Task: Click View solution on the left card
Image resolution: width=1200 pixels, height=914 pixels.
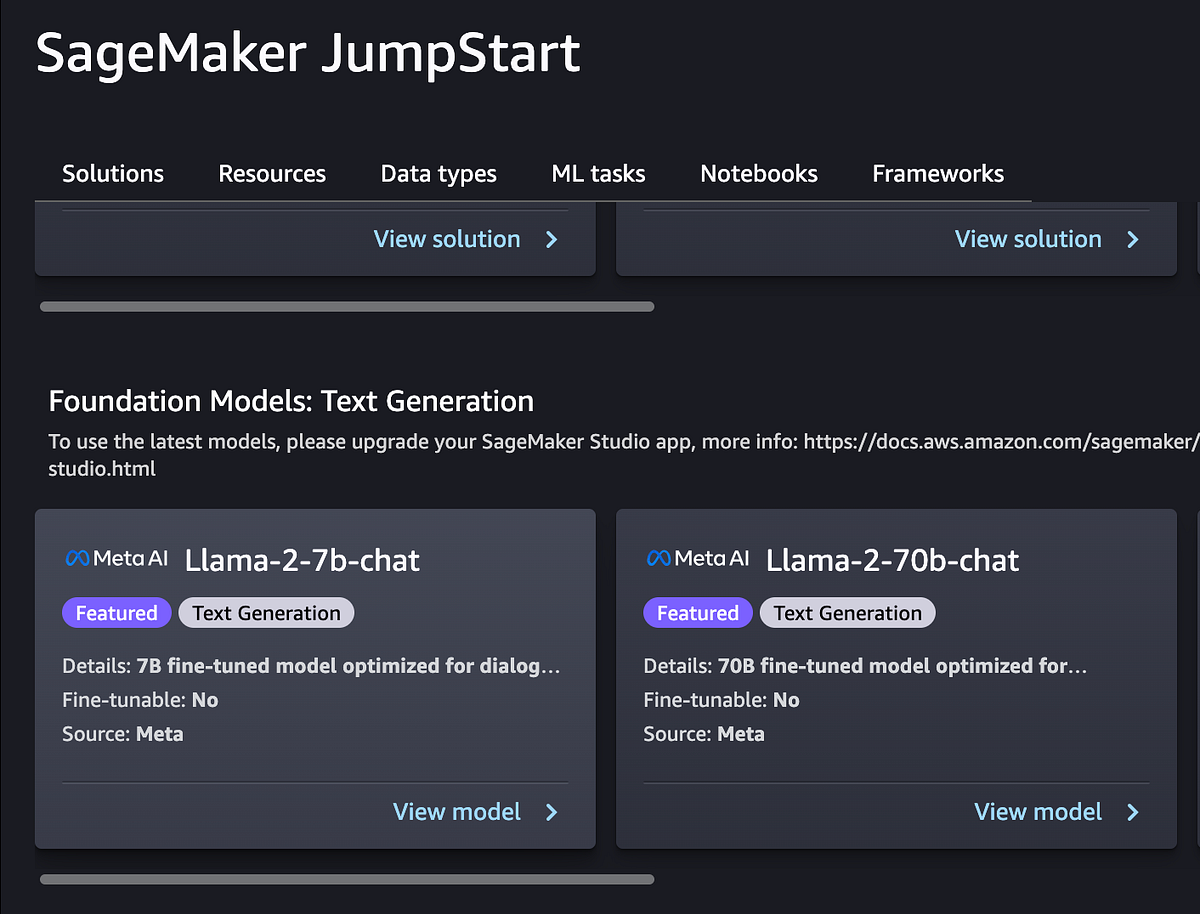Action: tap(447, 239)
